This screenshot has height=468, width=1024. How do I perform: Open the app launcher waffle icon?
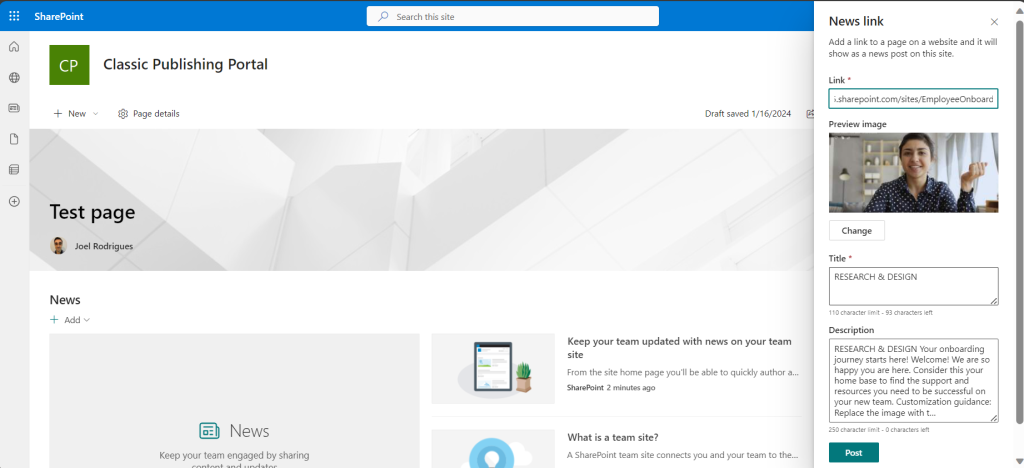point(14,16)
